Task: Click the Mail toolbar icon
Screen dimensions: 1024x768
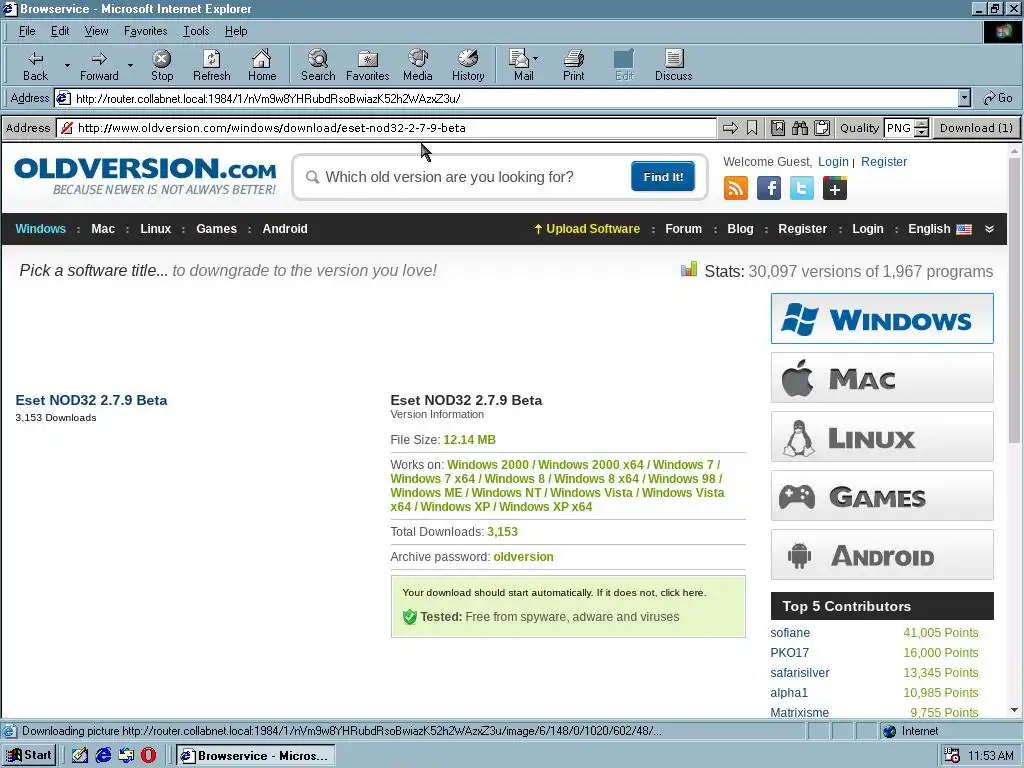Action: click(520, 65)
